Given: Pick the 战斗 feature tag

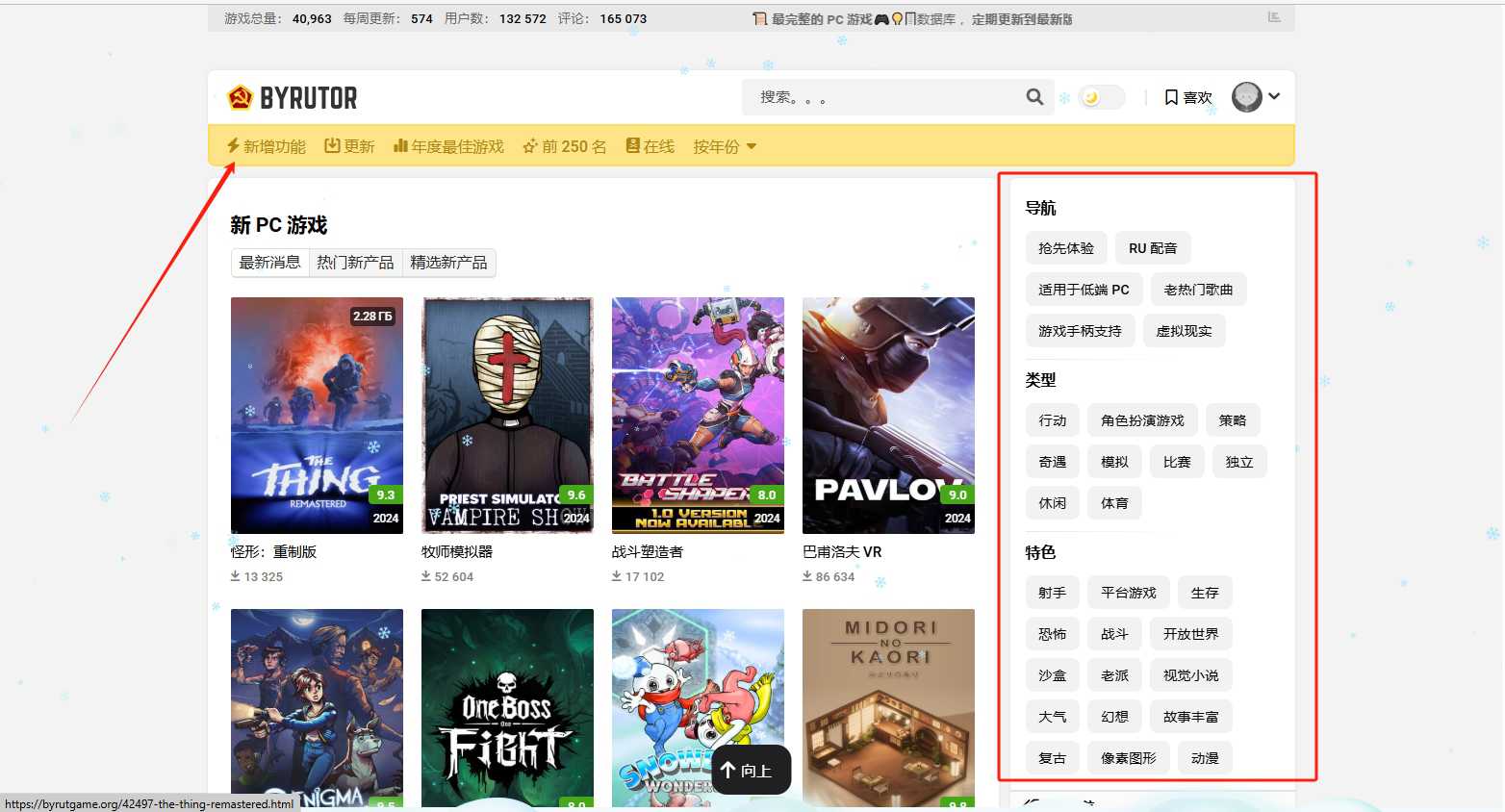Looking at the screenshot, I should pyautogui.click(x=1114, y=634).
